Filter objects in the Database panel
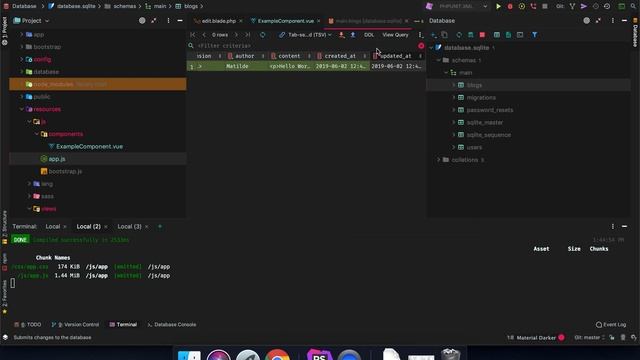This screenshot has height=360, width=640. [534, 35]
